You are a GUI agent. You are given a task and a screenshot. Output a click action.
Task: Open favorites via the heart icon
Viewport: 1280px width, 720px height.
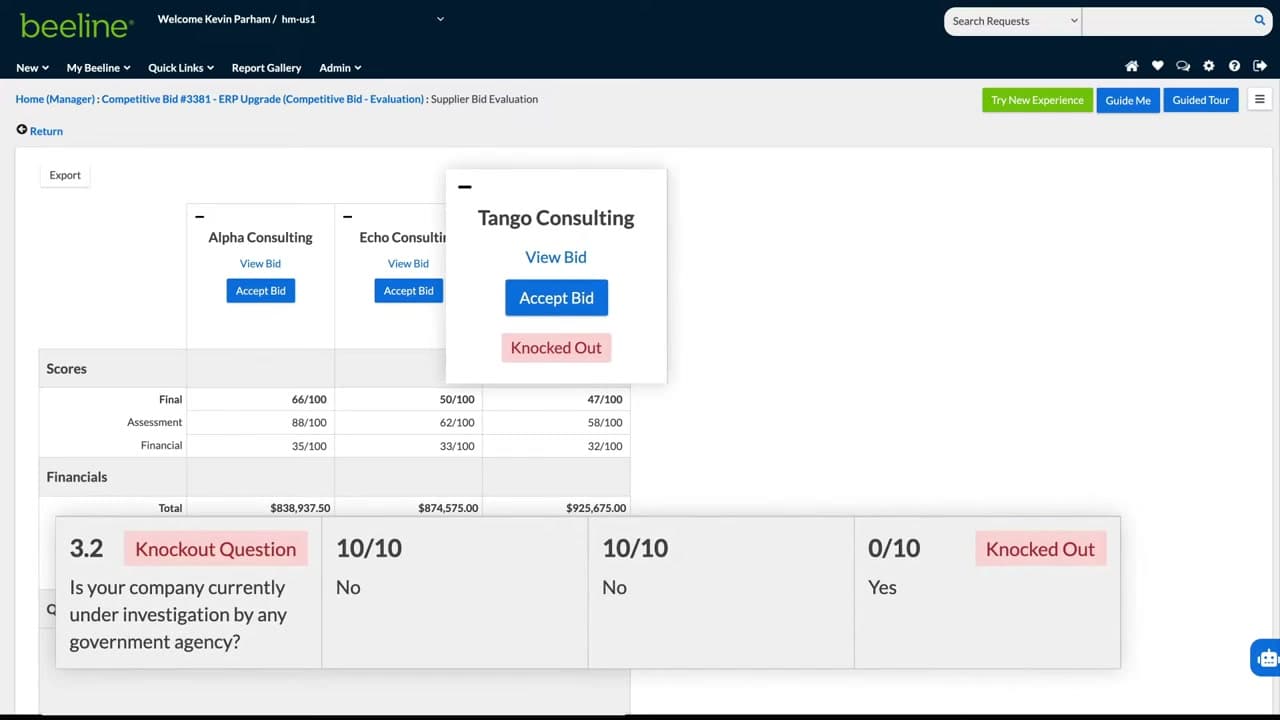coord(1157,67)
